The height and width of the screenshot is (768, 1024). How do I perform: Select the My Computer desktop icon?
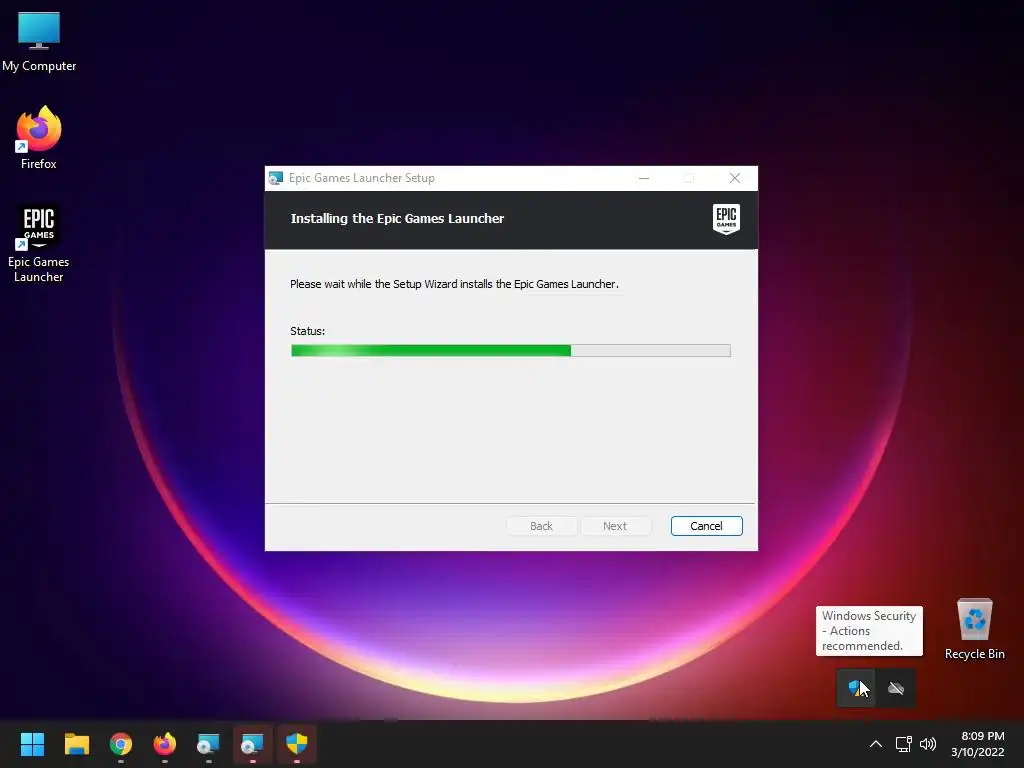coord(39,42)
